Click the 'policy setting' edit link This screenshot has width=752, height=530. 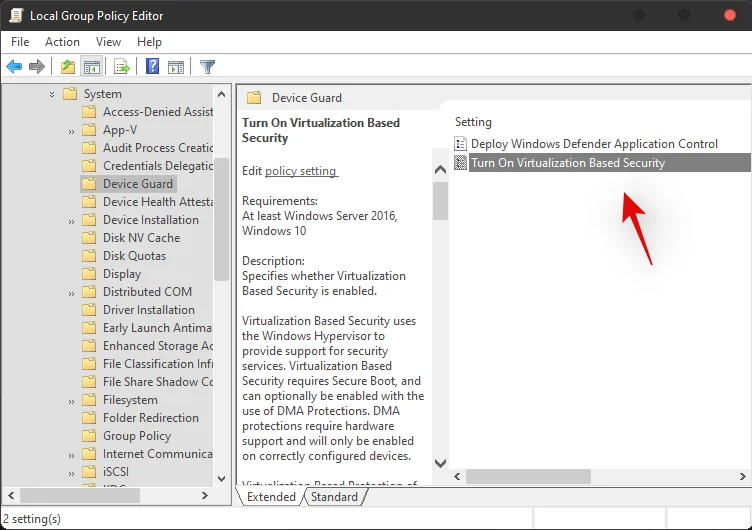pyautogui.click(x=301, y=171)
